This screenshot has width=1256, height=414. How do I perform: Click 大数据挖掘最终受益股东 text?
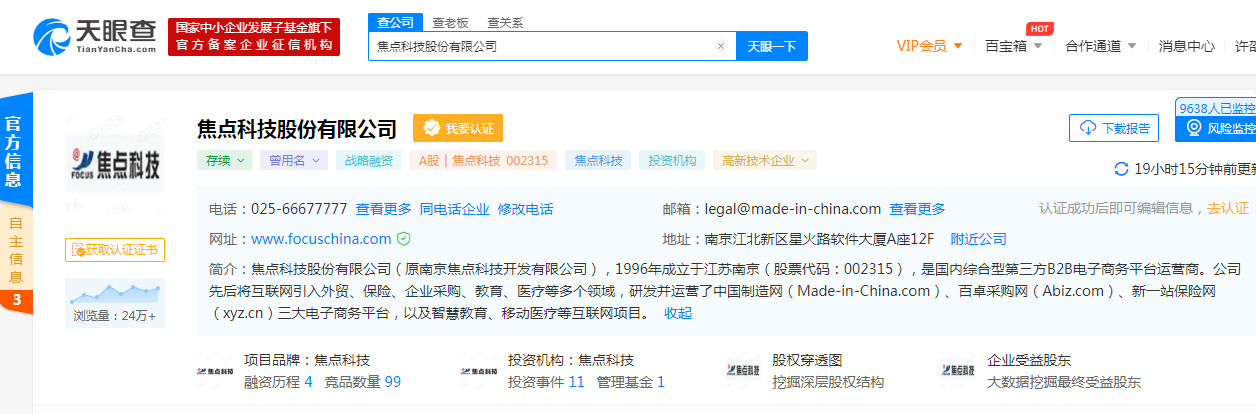pyautogui.click(x=1064, y=382)
